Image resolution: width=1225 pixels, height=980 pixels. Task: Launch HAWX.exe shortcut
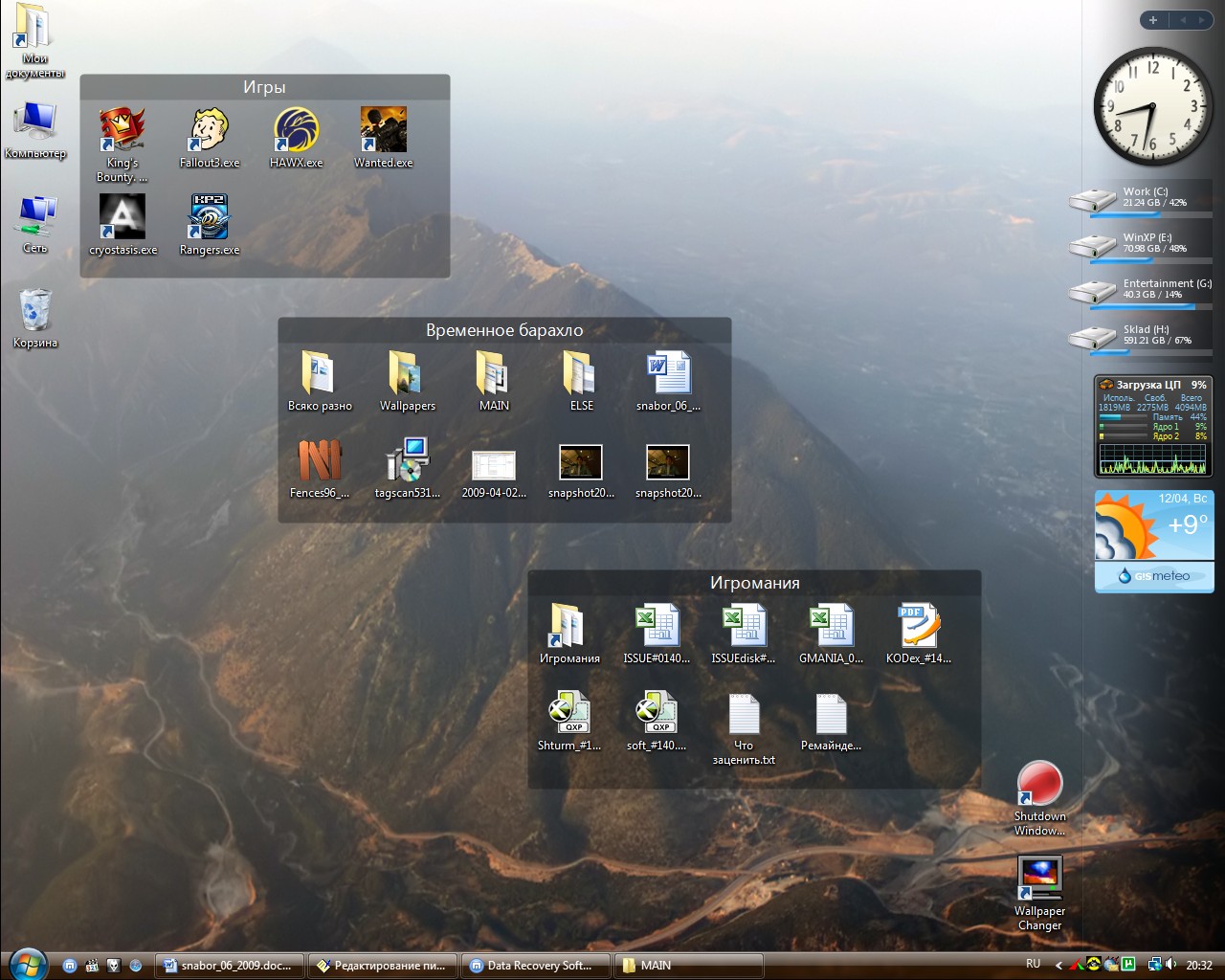297,137
